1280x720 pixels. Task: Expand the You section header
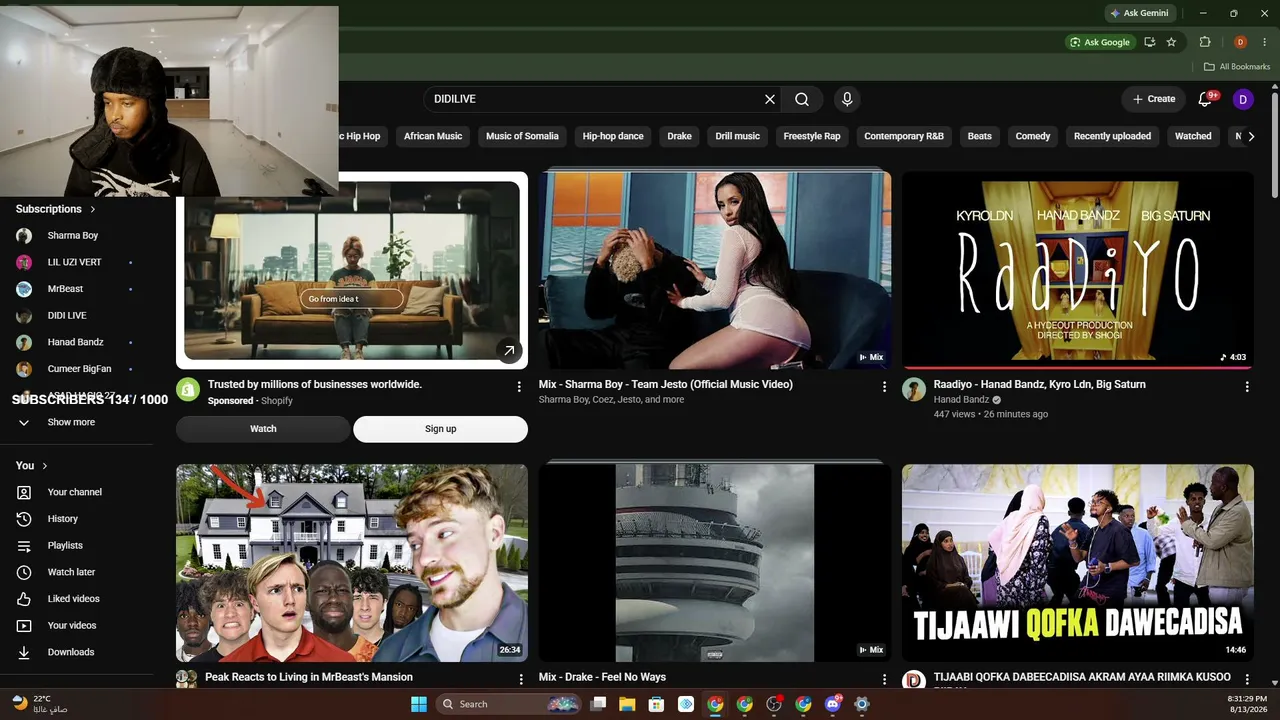pyautogui.click(x=32, y=466)
